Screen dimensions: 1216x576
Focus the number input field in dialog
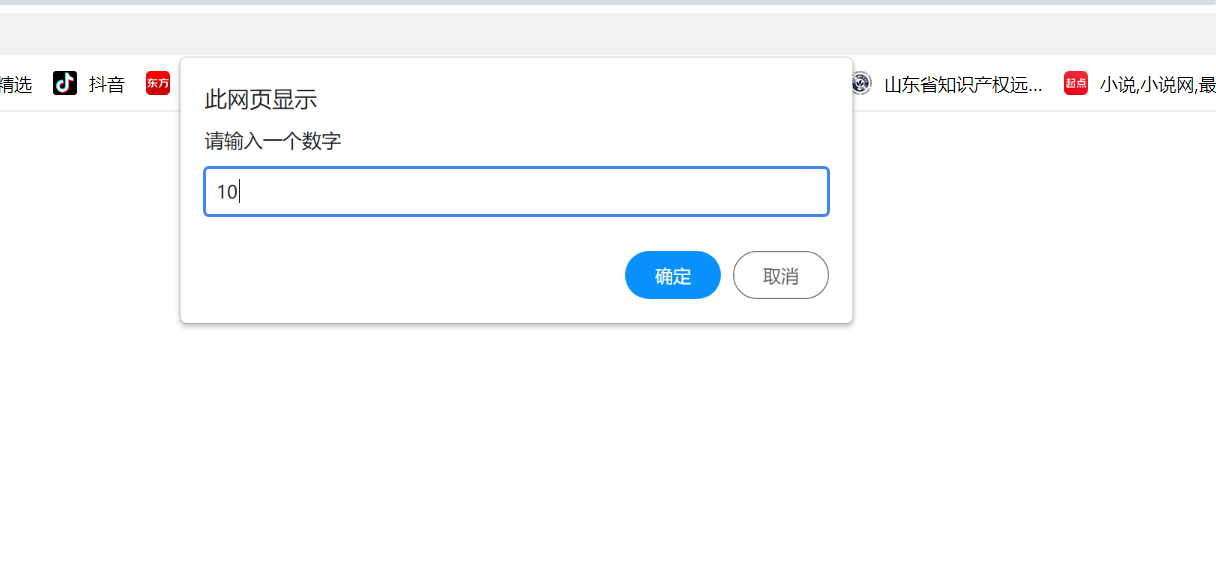click(x=516, y=191)
